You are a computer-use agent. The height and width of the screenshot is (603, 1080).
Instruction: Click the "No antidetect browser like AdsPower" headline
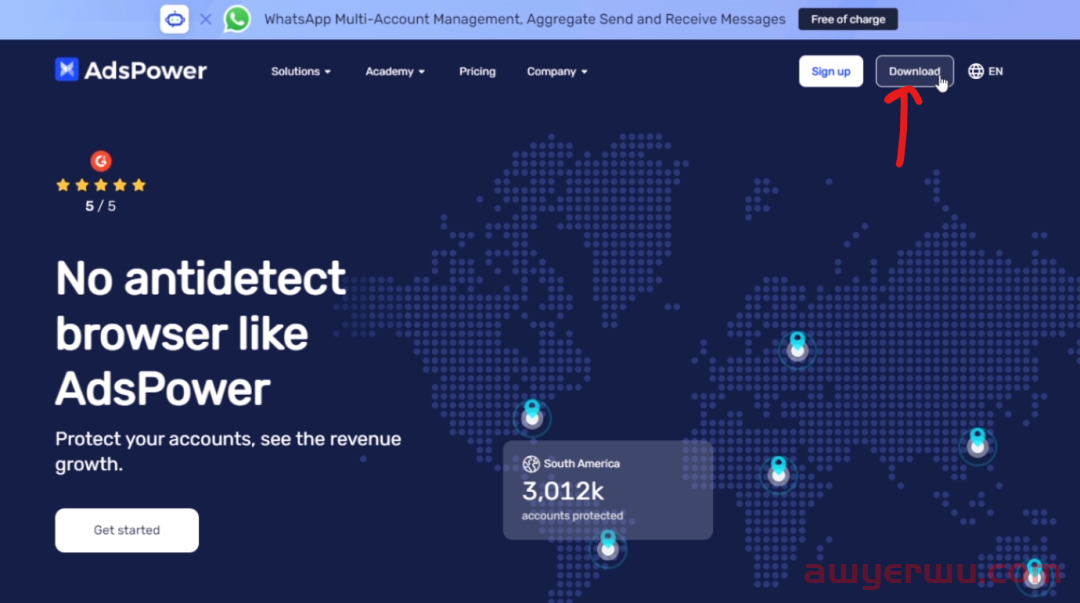pyautogui.click(x=200, y=334)
